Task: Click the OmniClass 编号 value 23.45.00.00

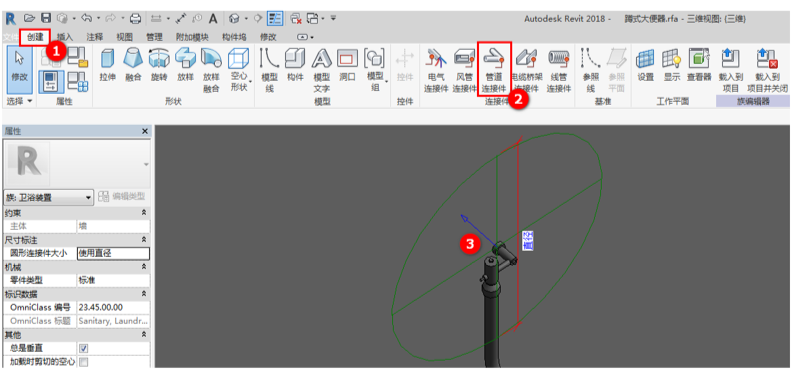Action: click(113, 307)
